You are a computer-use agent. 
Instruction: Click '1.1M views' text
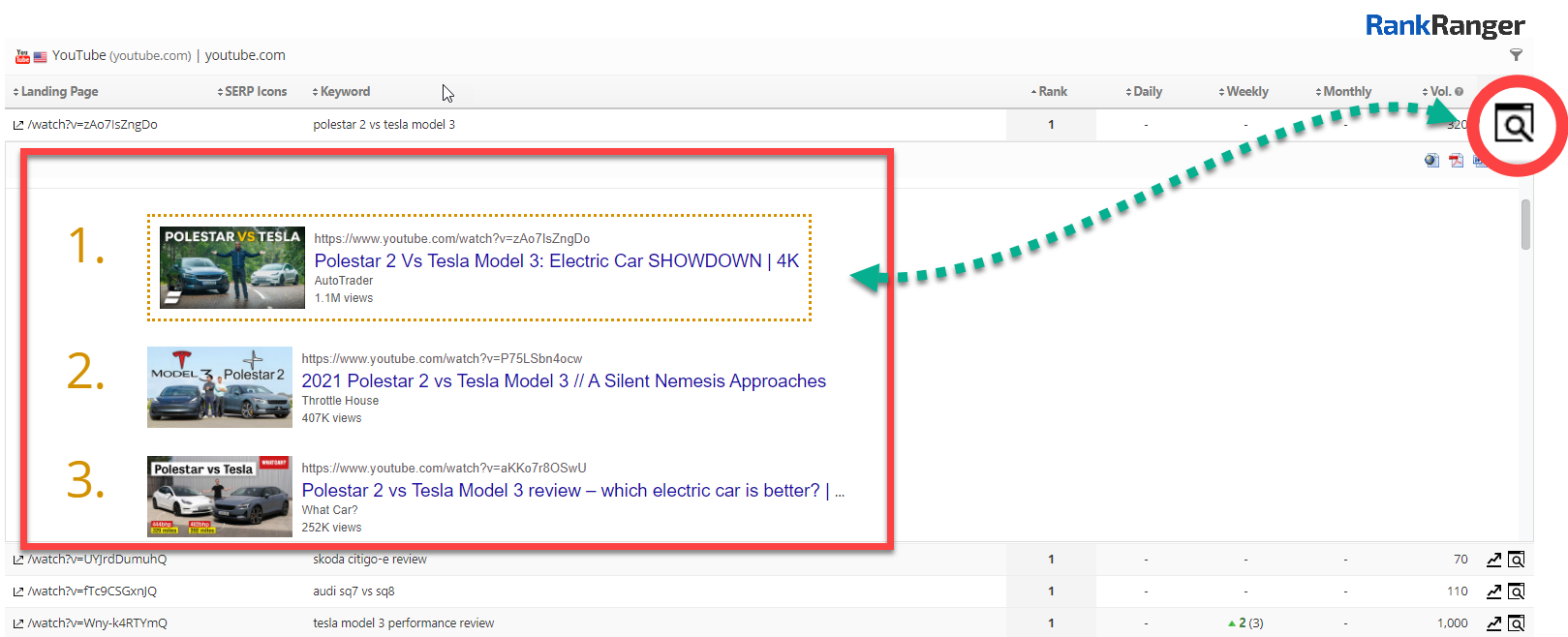343,298
